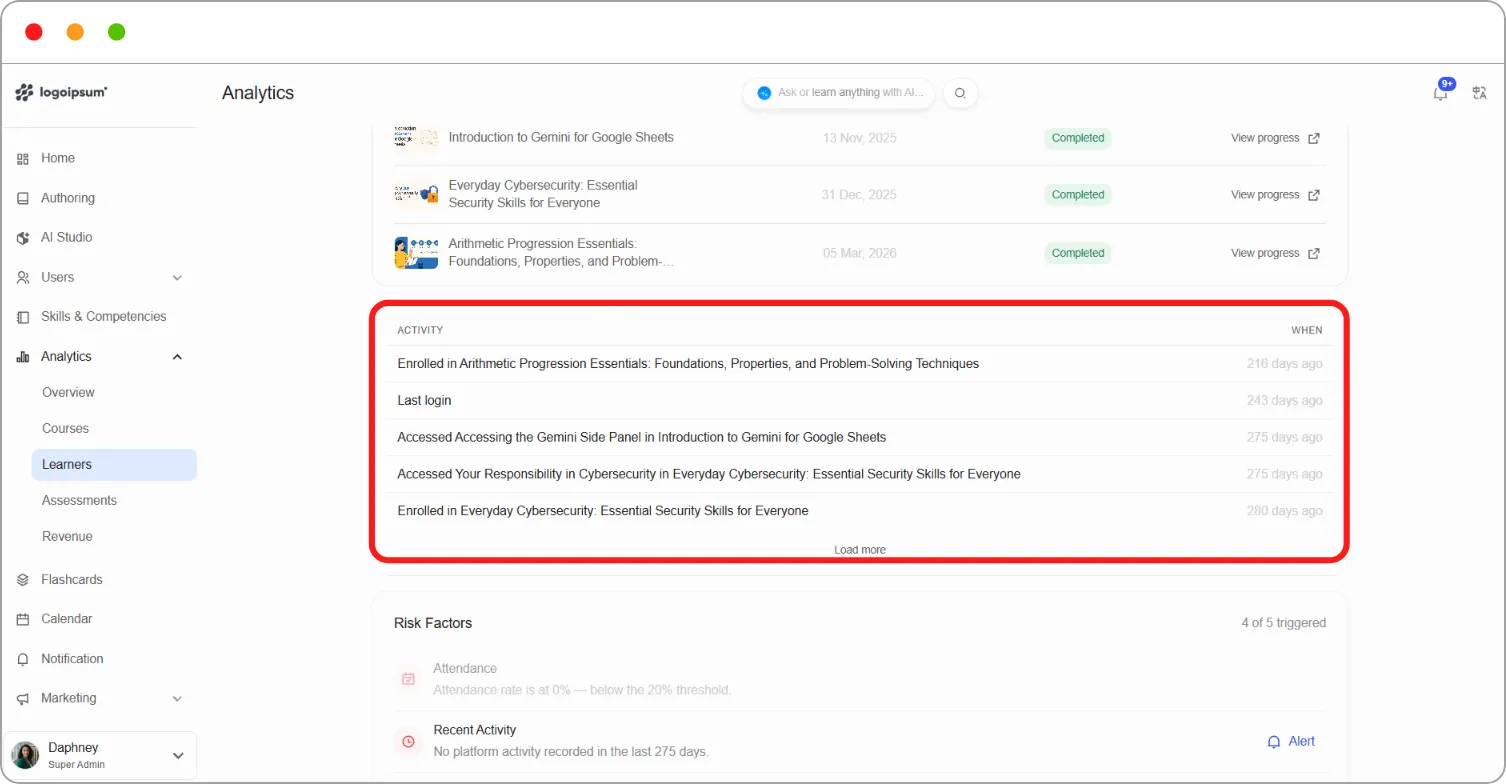Viewport: 1506px width, 784px height.
Task: Click the Attendance risk factor icon
Action: [408, 679]
